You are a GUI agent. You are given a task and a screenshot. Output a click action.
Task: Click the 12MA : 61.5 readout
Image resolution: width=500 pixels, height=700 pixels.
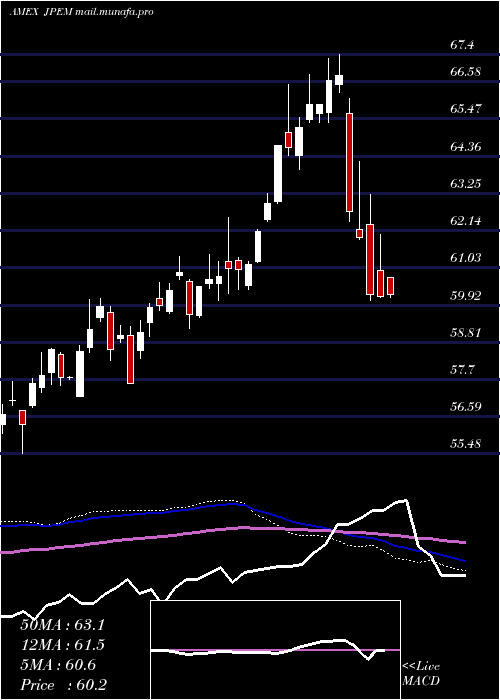(x=62, y=645)
